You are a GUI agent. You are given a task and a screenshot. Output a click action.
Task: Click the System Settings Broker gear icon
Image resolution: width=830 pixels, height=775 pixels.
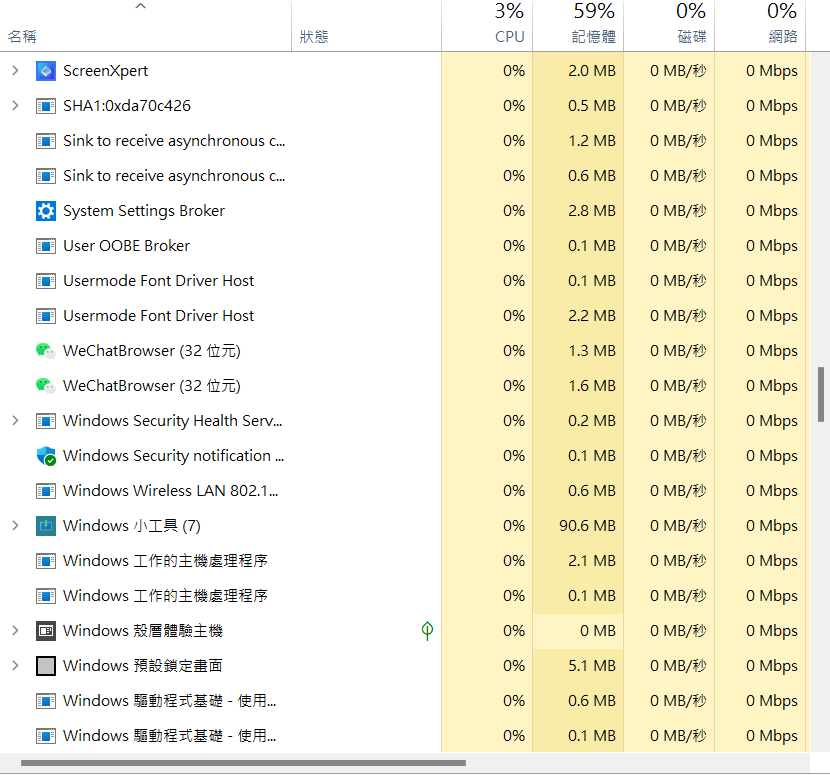(x=46, y=211)
